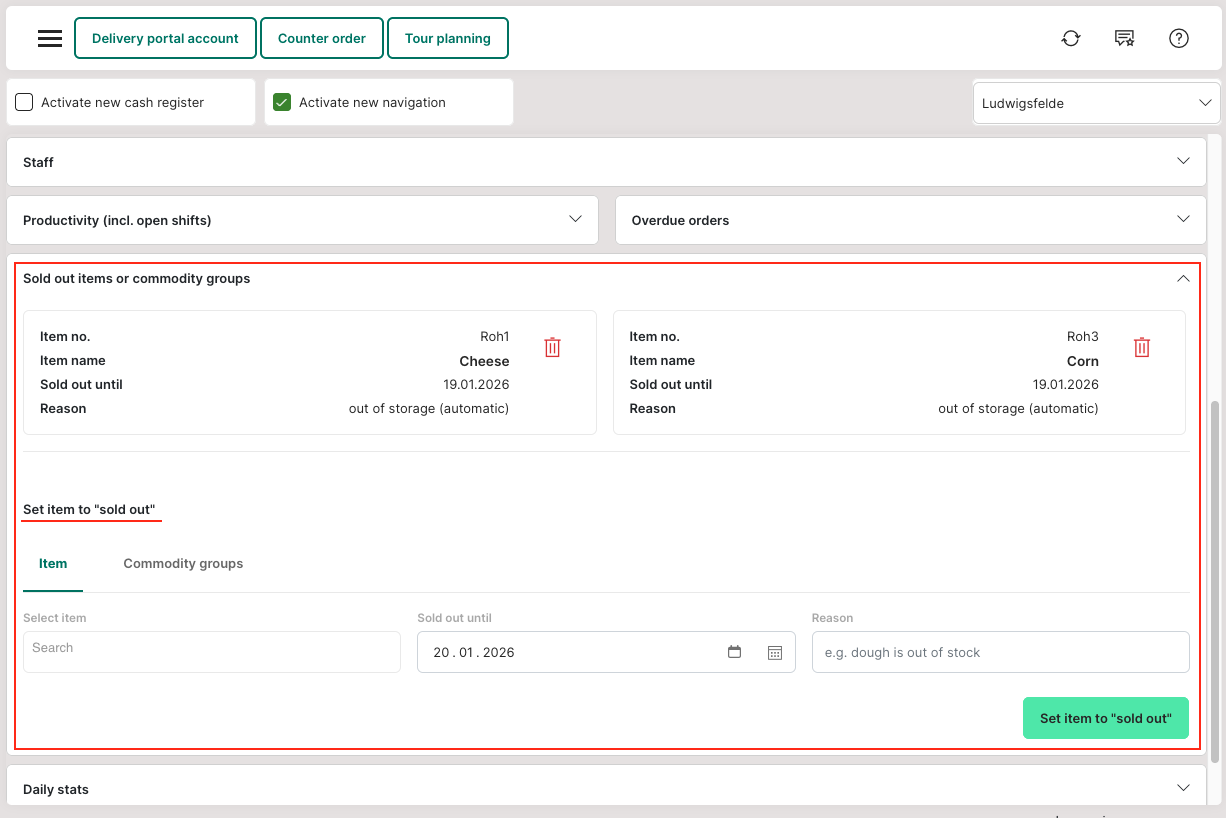1226x818 pixels.
Task: Click the Set item to "sold out" button
Action: pos(1105,718)
